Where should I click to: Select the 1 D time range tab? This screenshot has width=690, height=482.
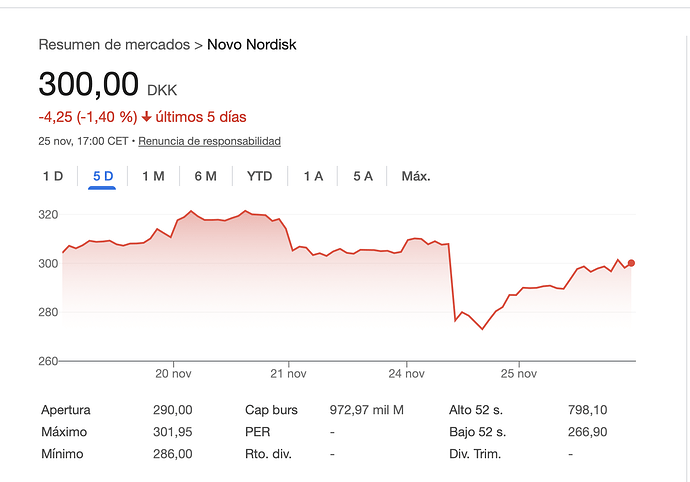53,176
